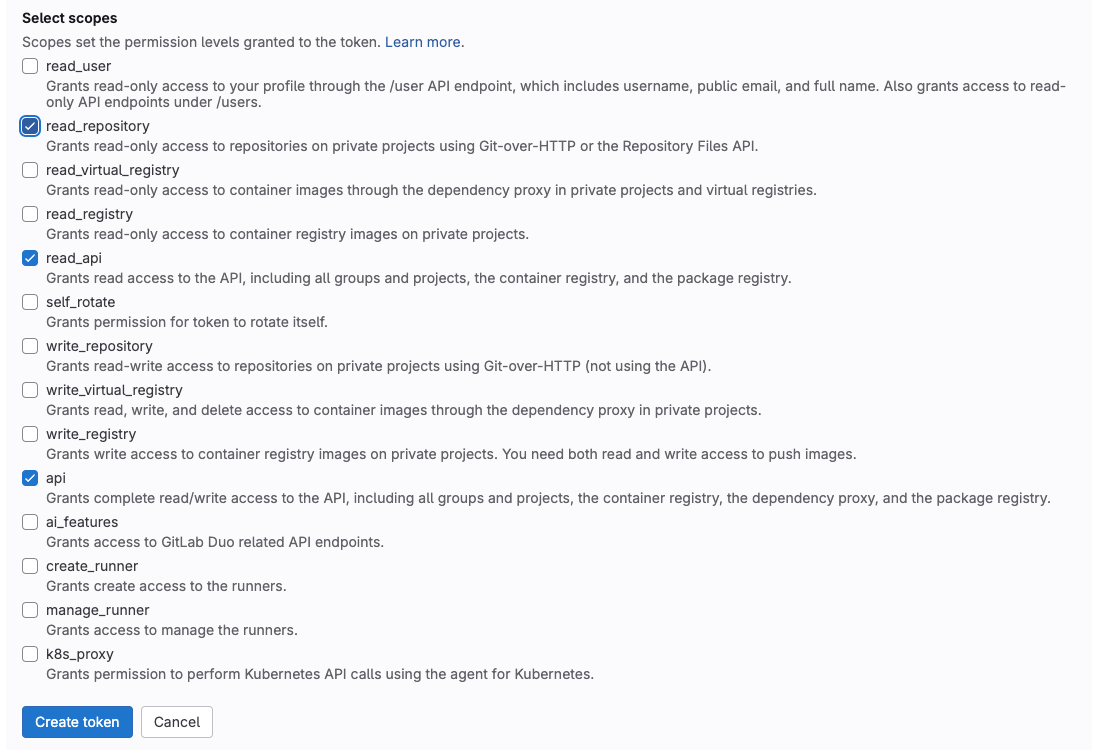Image resolution: width=1093 pixels, height=750 pixels.
Task: Click the Create token button
Action: (77, 722)
